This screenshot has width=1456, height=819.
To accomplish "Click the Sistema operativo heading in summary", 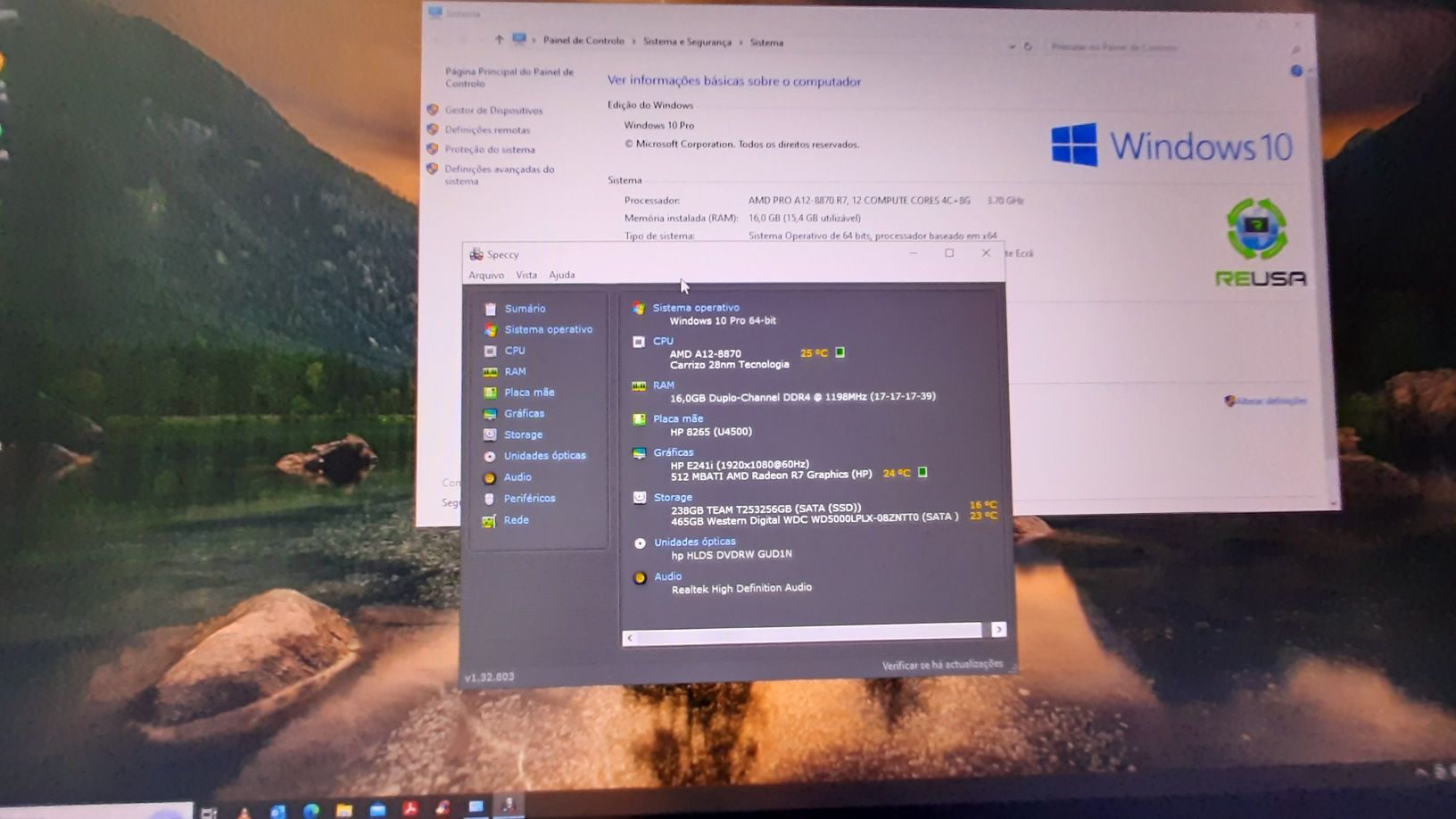I will (x=696, y=308).
